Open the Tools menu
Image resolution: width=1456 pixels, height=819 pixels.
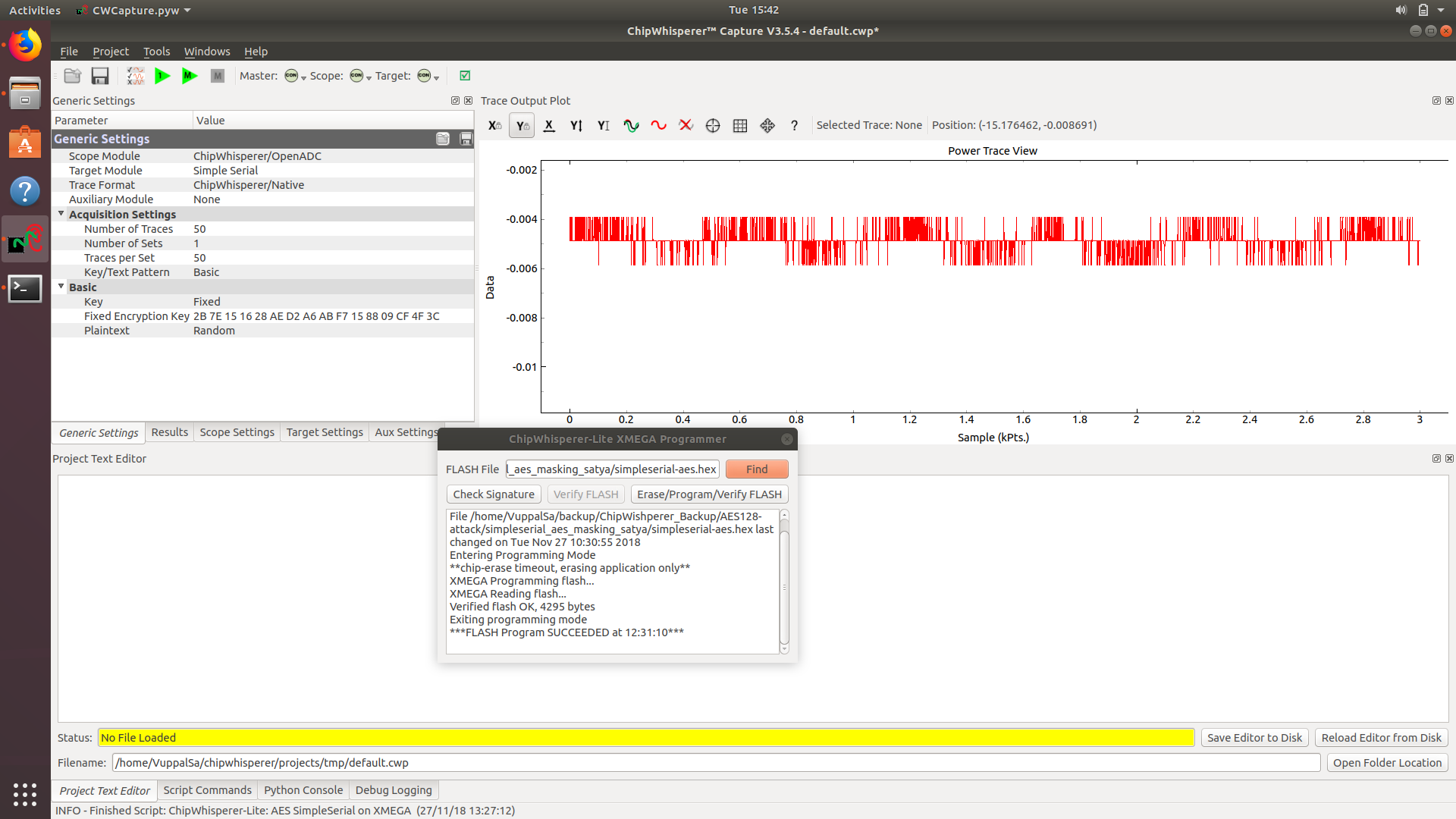156,52
